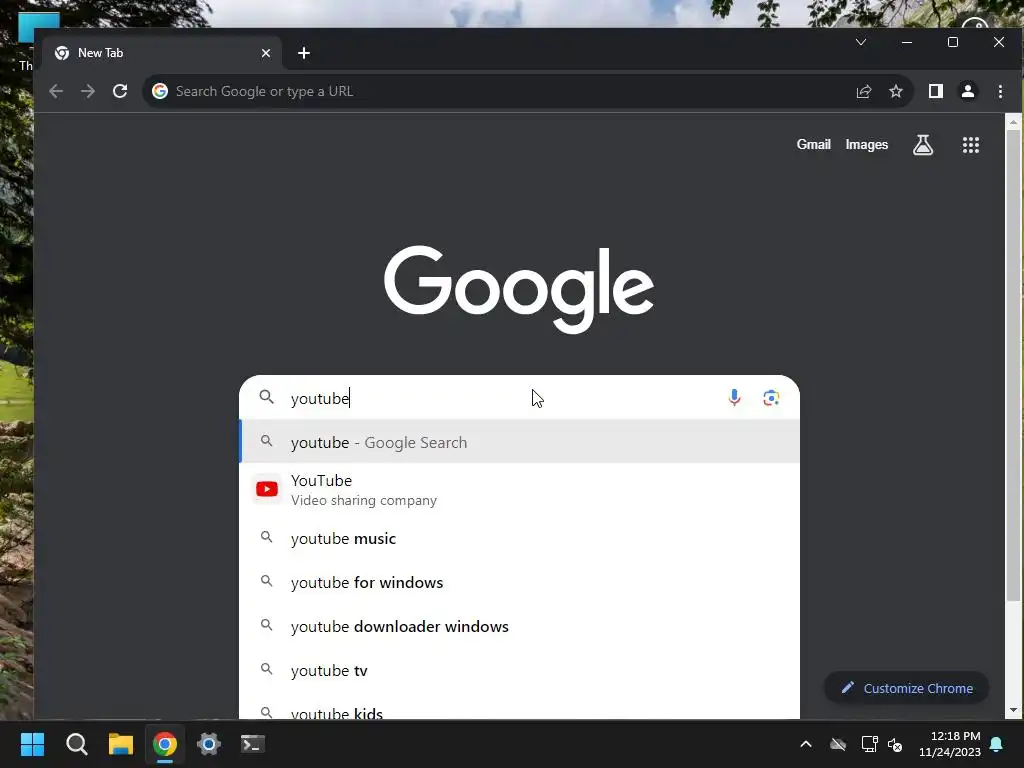Open Google Images link
This screenshot has width=1024, height=768.
(867, 145)
